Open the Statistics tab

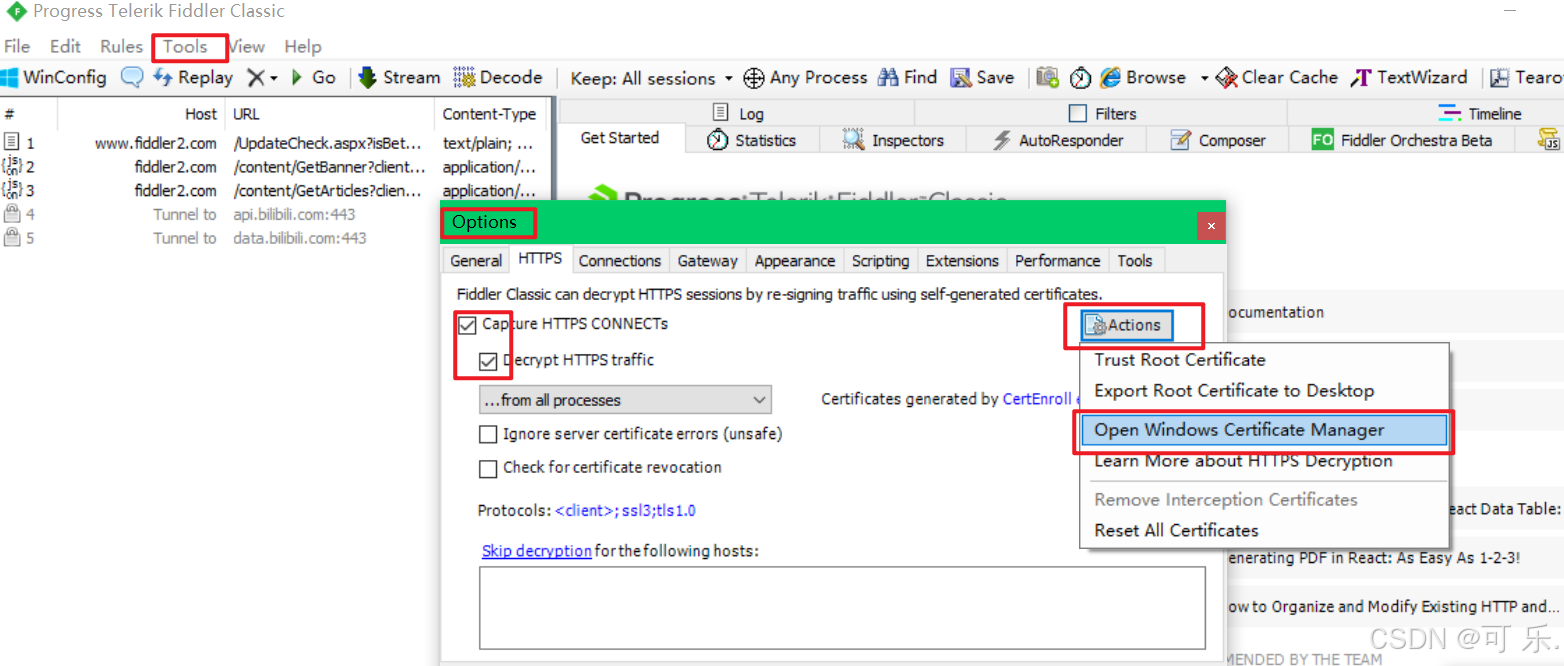pos(751,140)
